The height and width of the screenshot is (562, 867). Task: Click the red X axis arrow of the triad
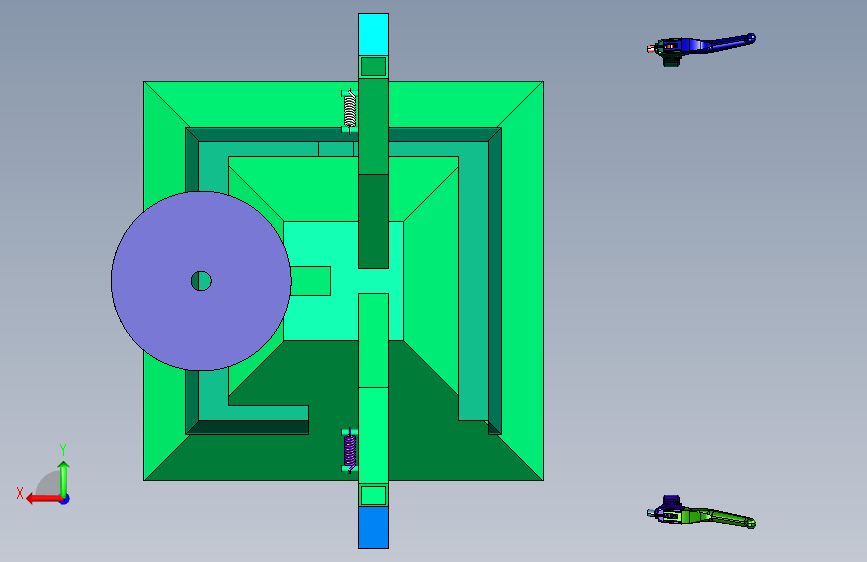pos(44,499)
